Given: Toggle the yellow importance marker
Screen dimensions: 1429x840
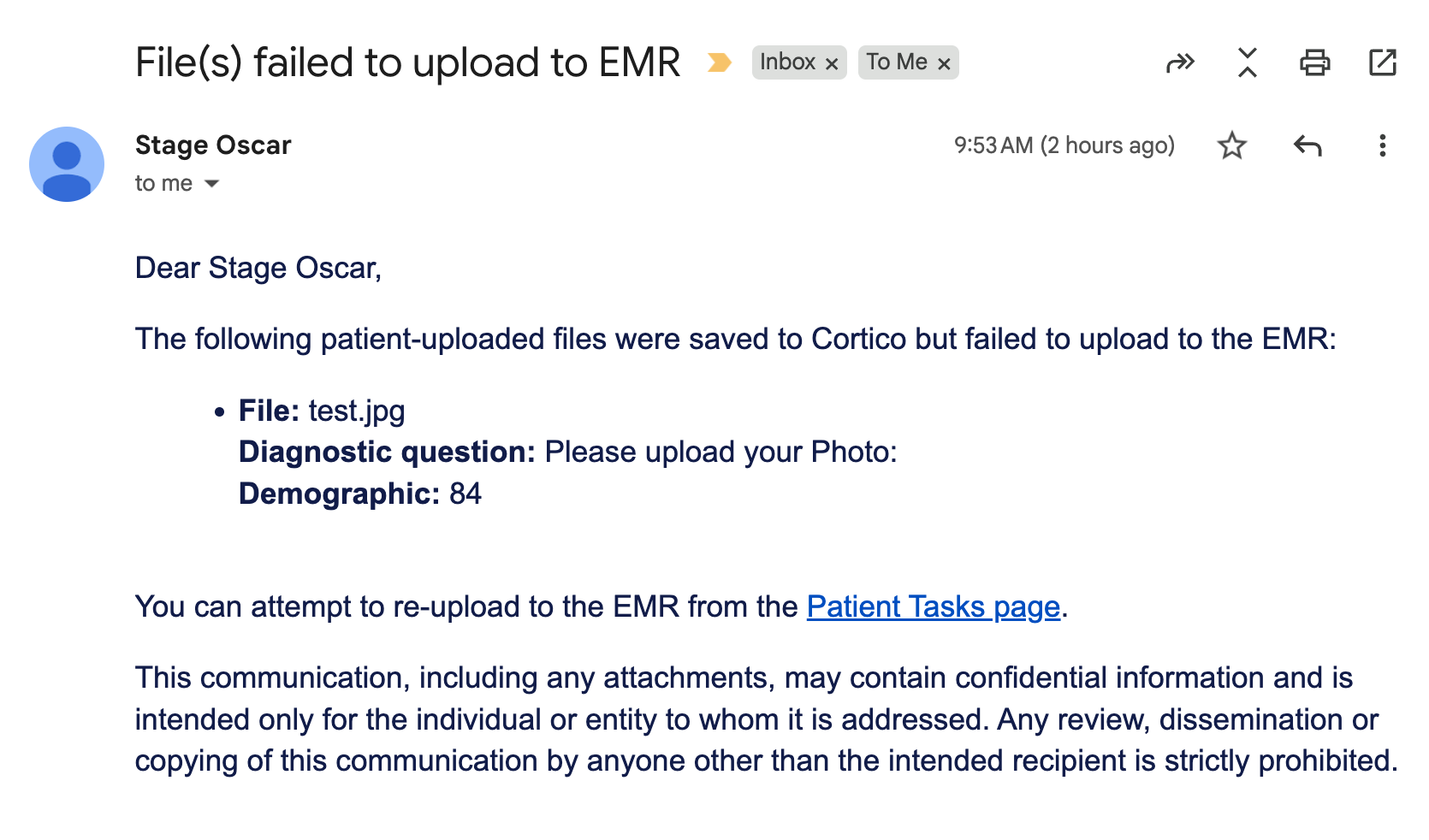Looking at the screenshot, I should click(720, 62).
